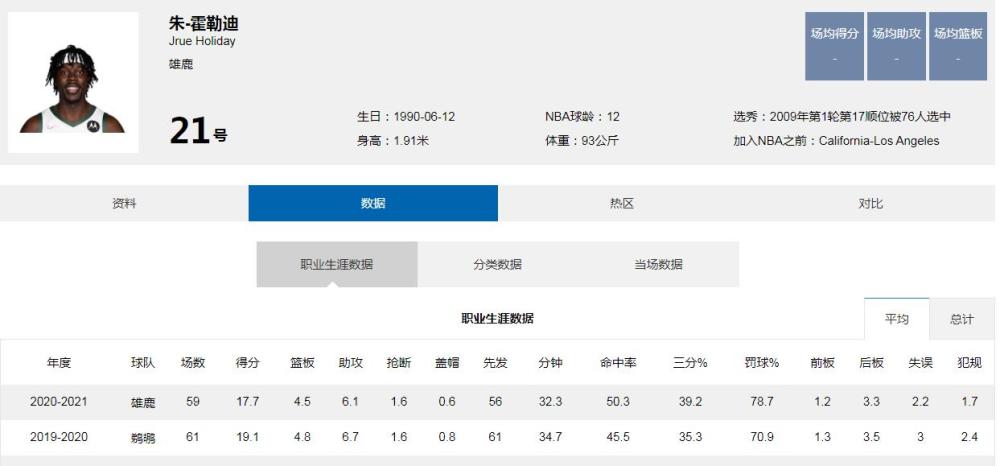Image resolution: width=1000 pixels, height=466 pixels.
Task: Click the 场均得分 stat box
Action: [x=834, y=46]
